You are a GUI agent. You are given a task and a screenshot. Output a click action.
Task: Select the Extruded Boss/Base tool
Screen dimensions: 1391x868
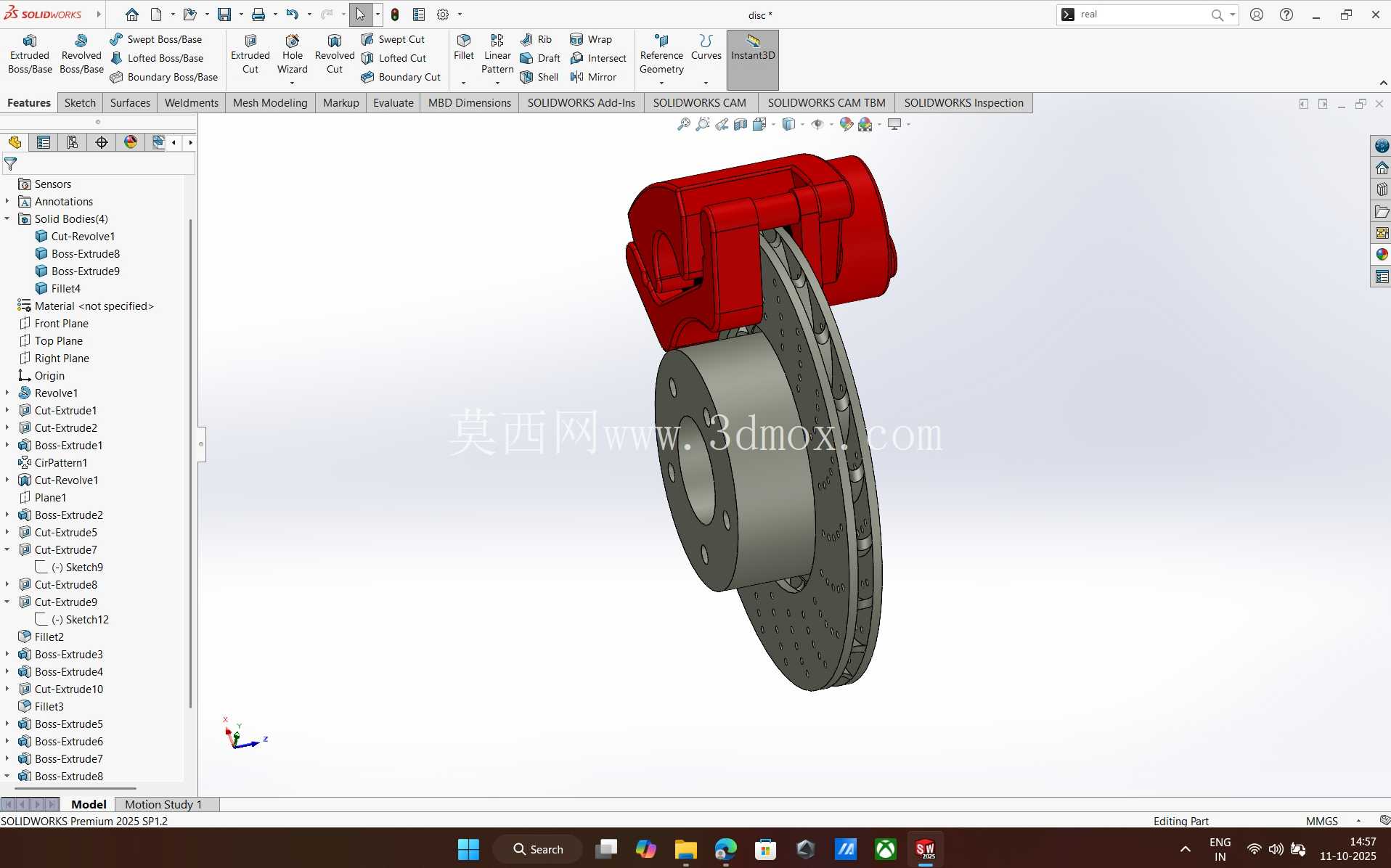pos(30,54)
